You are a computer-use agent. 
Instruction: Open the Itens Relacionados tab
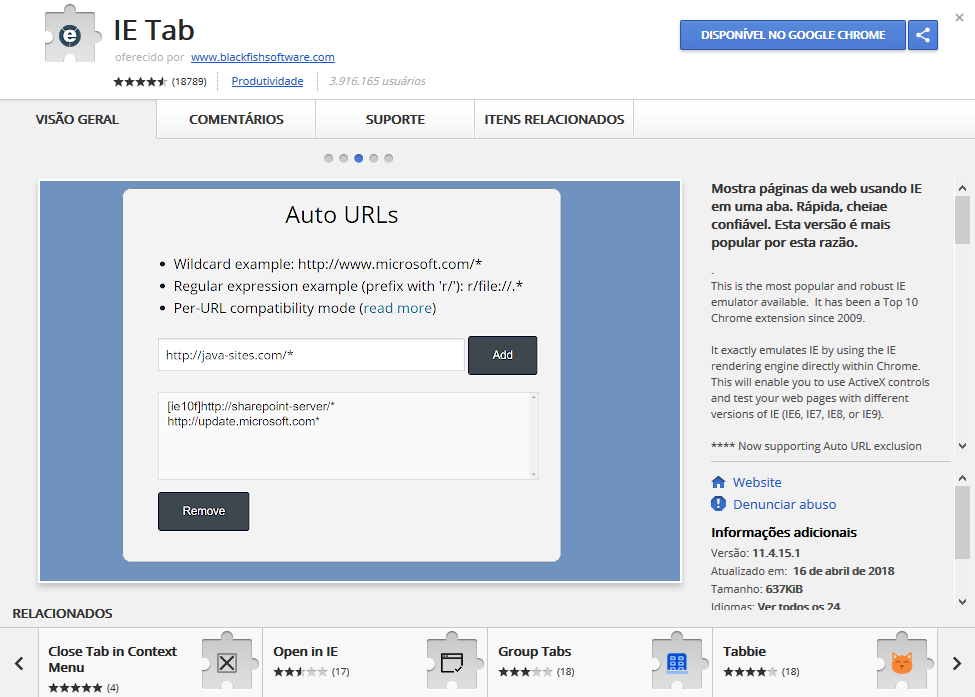pos(554,119)
